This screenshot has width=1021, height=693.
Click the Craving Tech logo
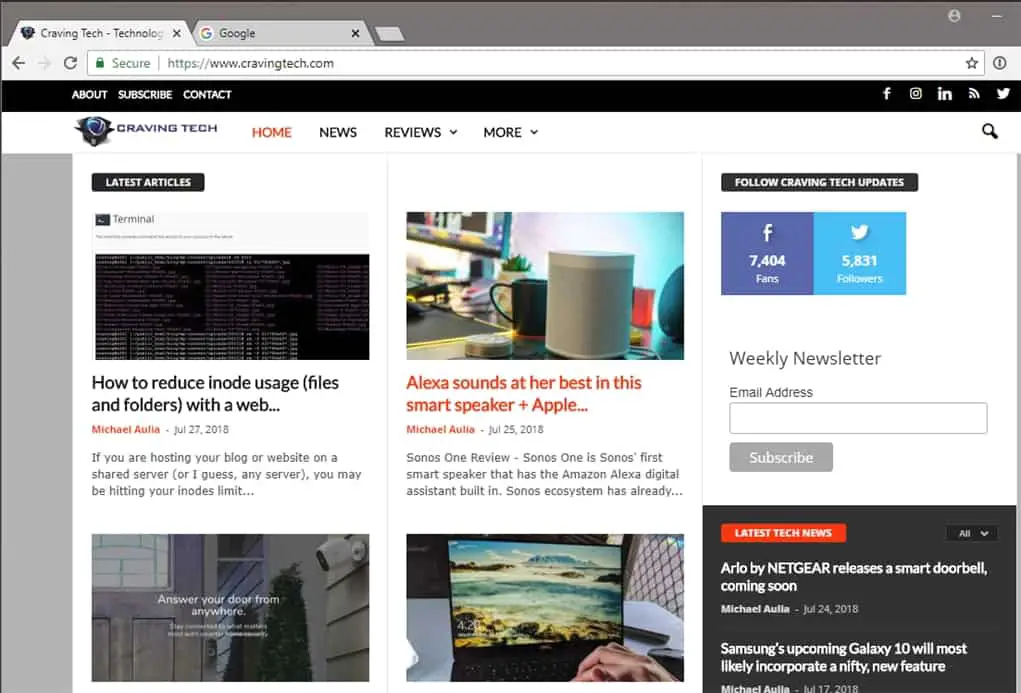click(x=145, y=130)
